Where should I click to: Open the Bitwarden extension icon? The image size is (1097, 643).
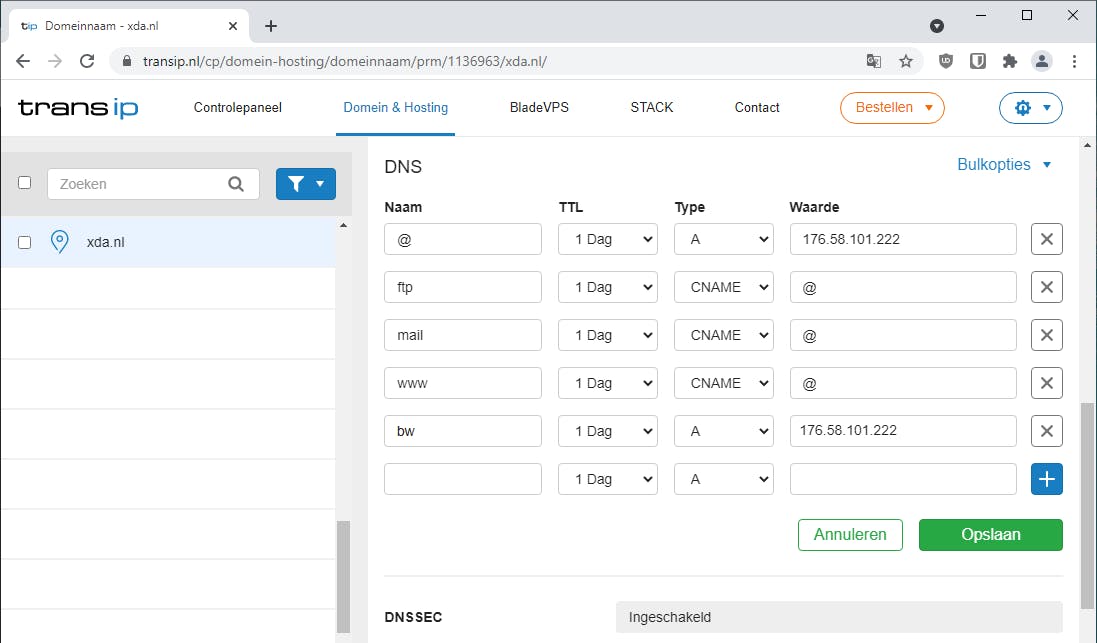[978, 61]
